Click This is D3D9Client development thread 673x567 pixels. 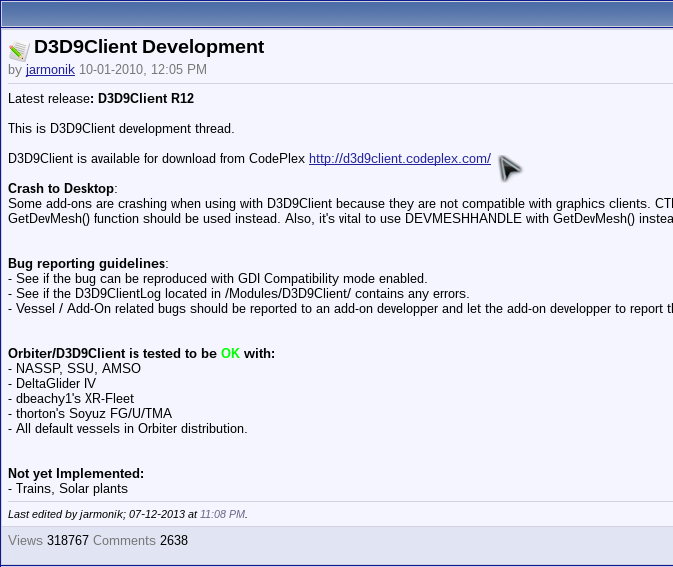click(121, 129)
